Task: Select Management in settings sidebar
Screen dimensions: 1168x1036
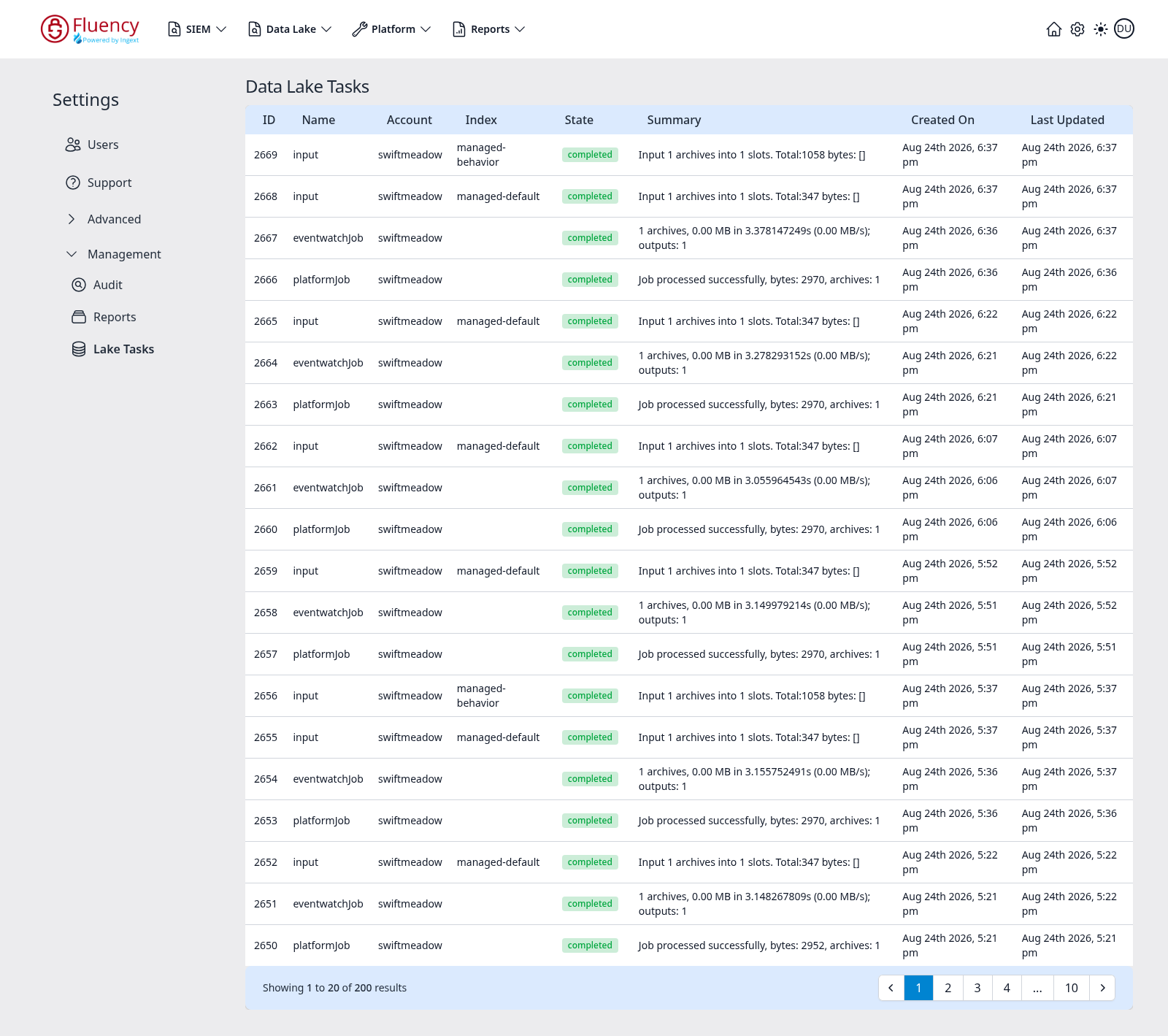Action: coord(124,254)
